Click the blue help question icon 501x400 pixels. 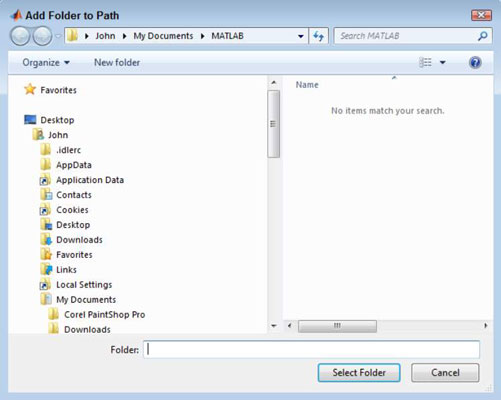(x=475, y=62)
